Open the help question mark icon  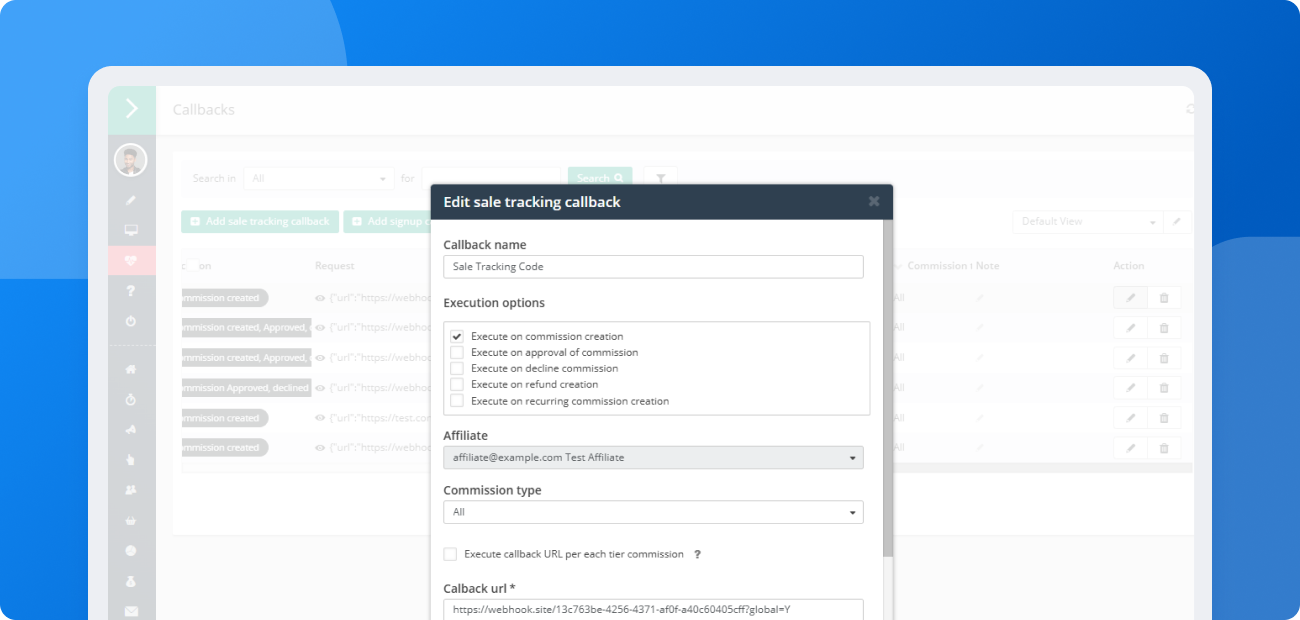131,291
